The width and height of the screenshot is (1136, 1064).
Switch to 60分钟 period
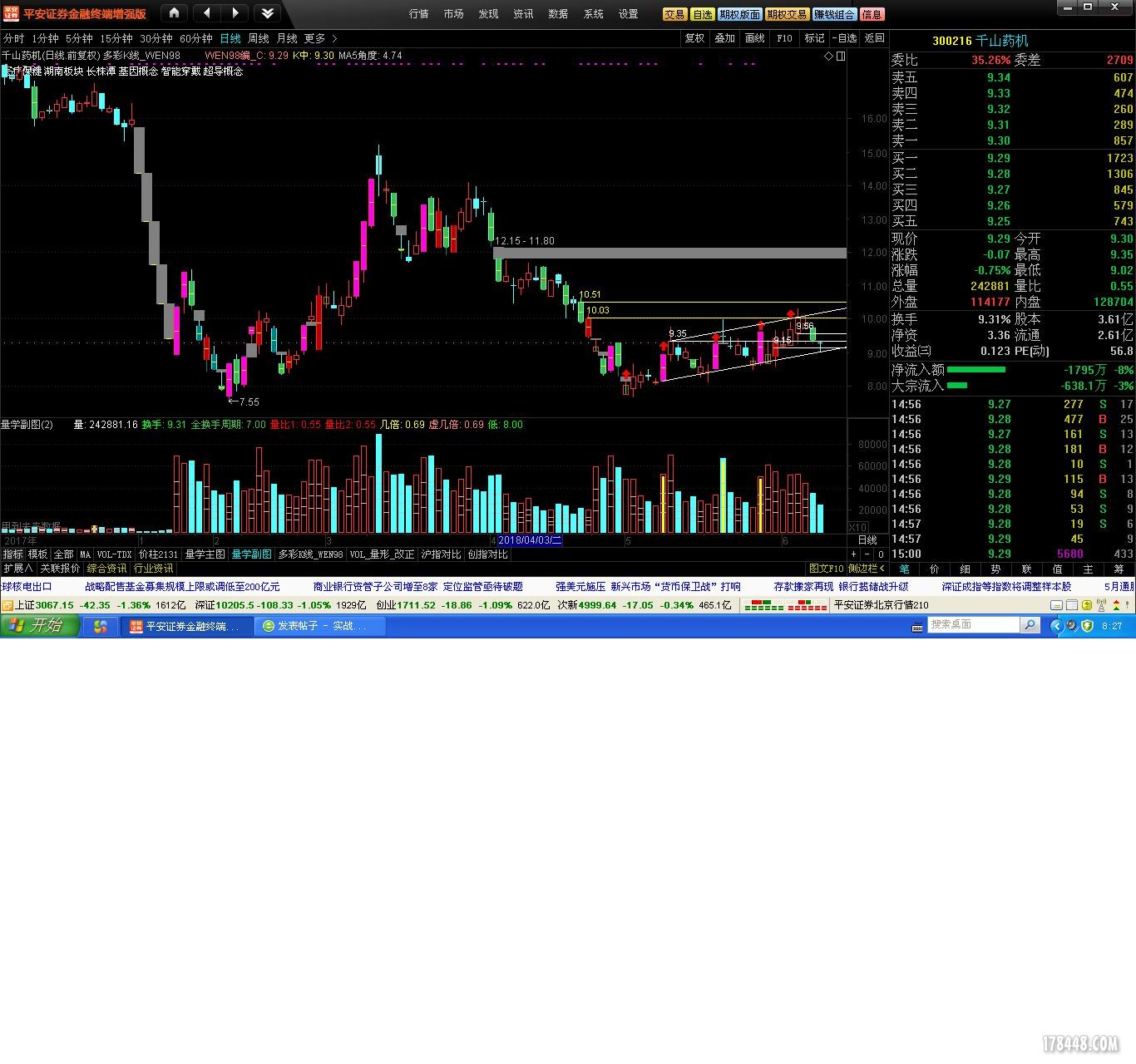click(x=196, y=38)
